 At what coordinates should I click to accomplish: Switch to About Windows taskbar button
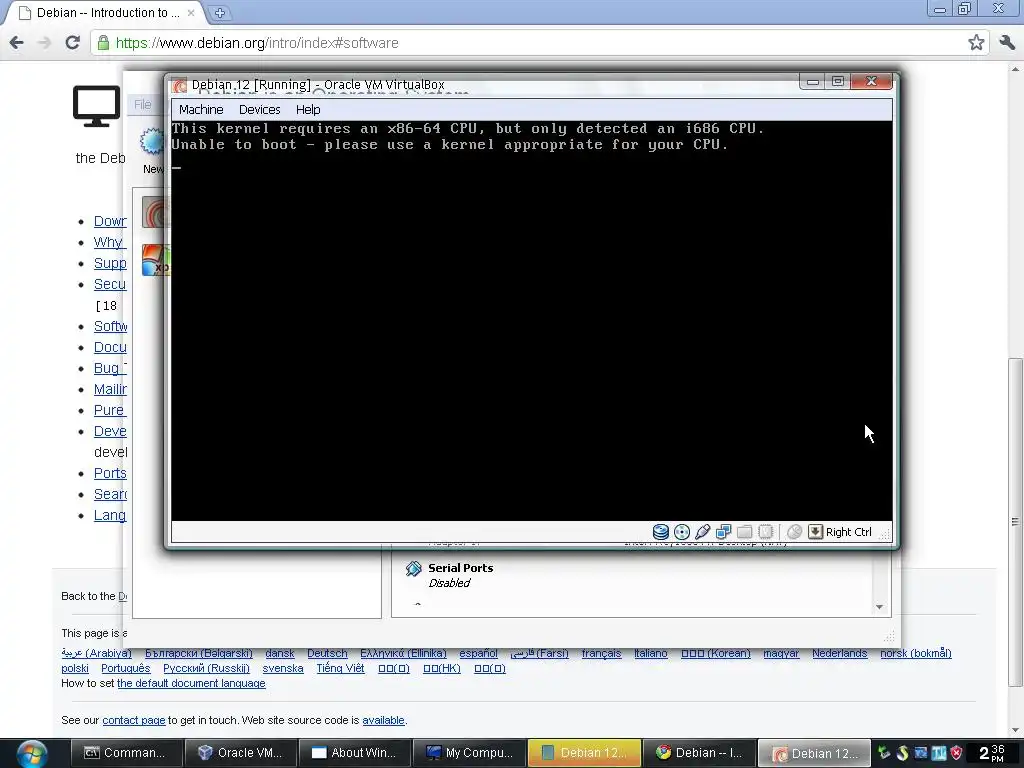click(355, 753)
